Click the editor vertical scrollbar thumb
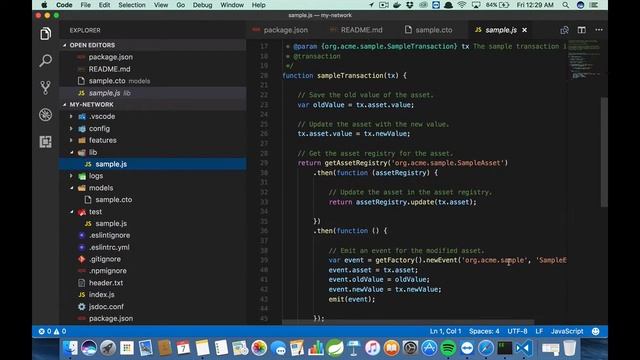The height and width of the screenshot is (360, 640). point(604,152)
